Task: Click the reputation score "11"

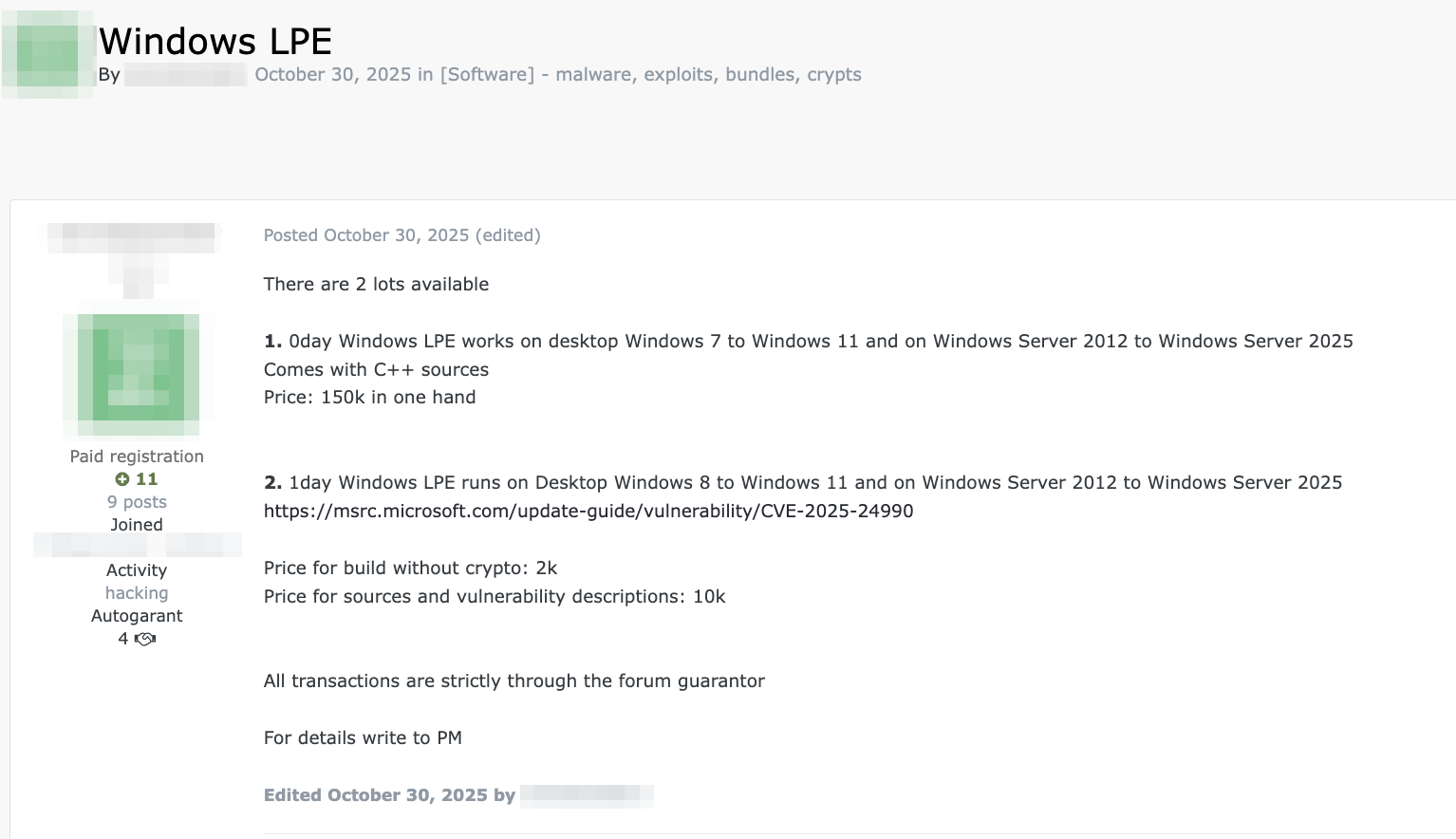Action: 146,479
